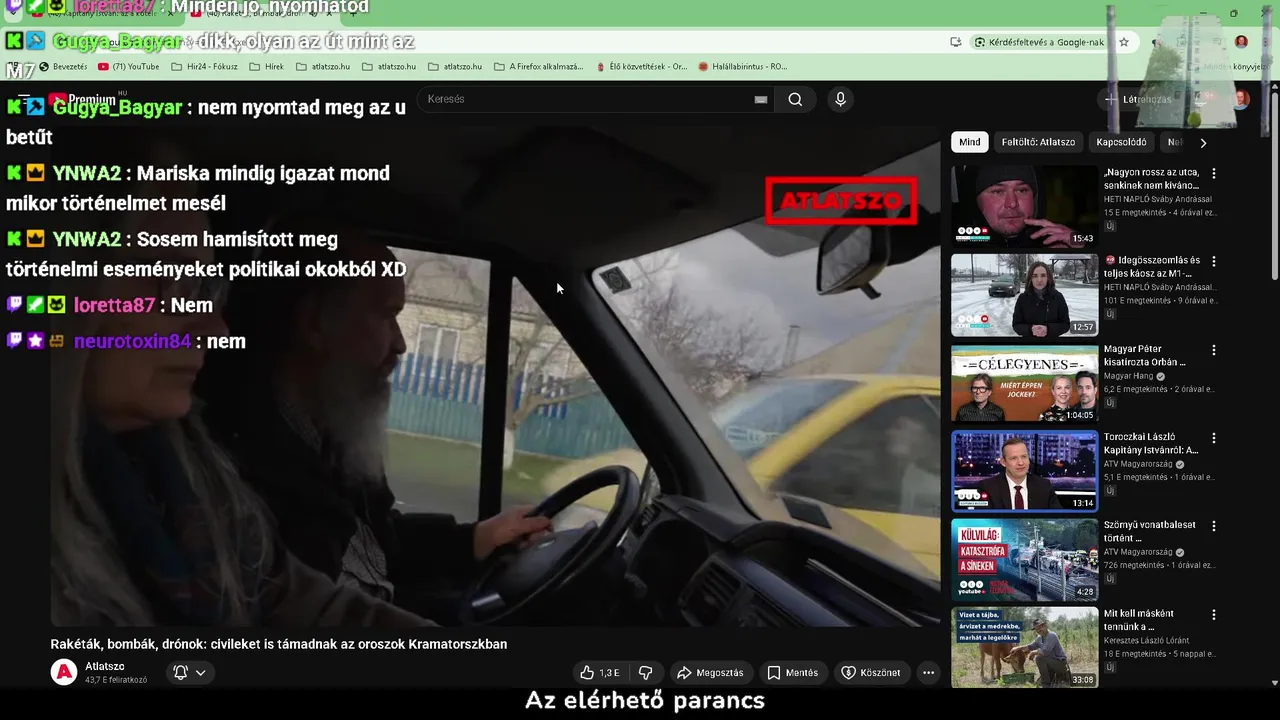The width and height of the screenshot is (1280, 720).
Task: Open the Szörnyű vonatbaleset történt title
Action: (1150, 531)
